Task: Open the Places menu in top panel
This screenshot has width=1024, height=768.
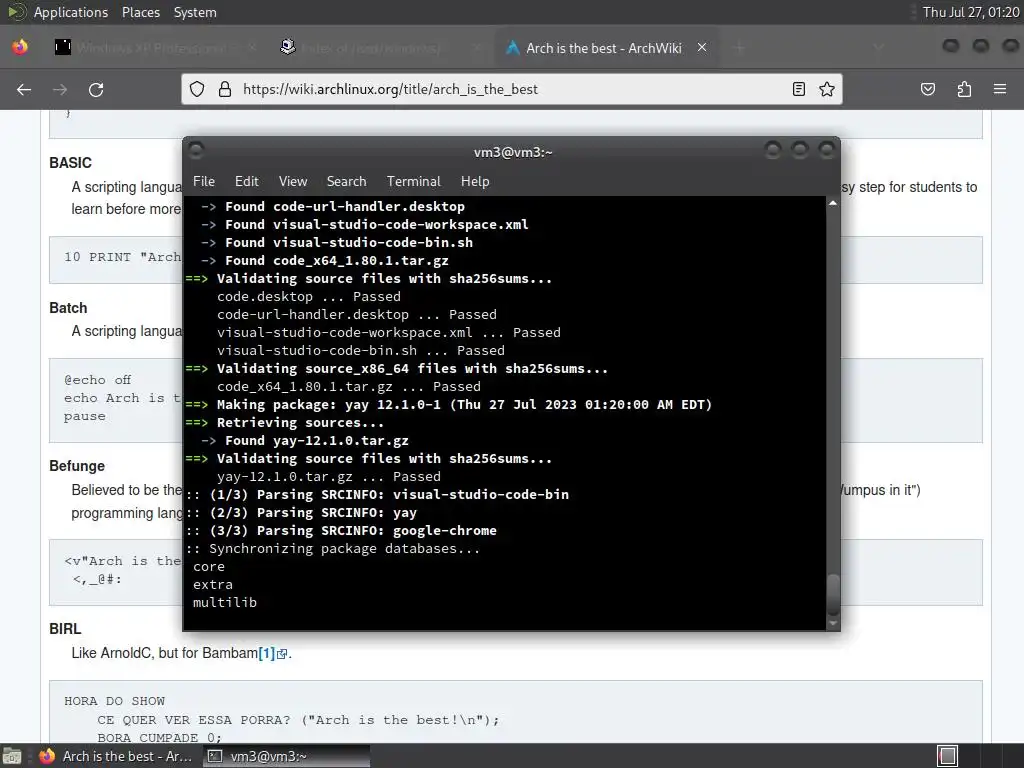Action: point(140,12)
